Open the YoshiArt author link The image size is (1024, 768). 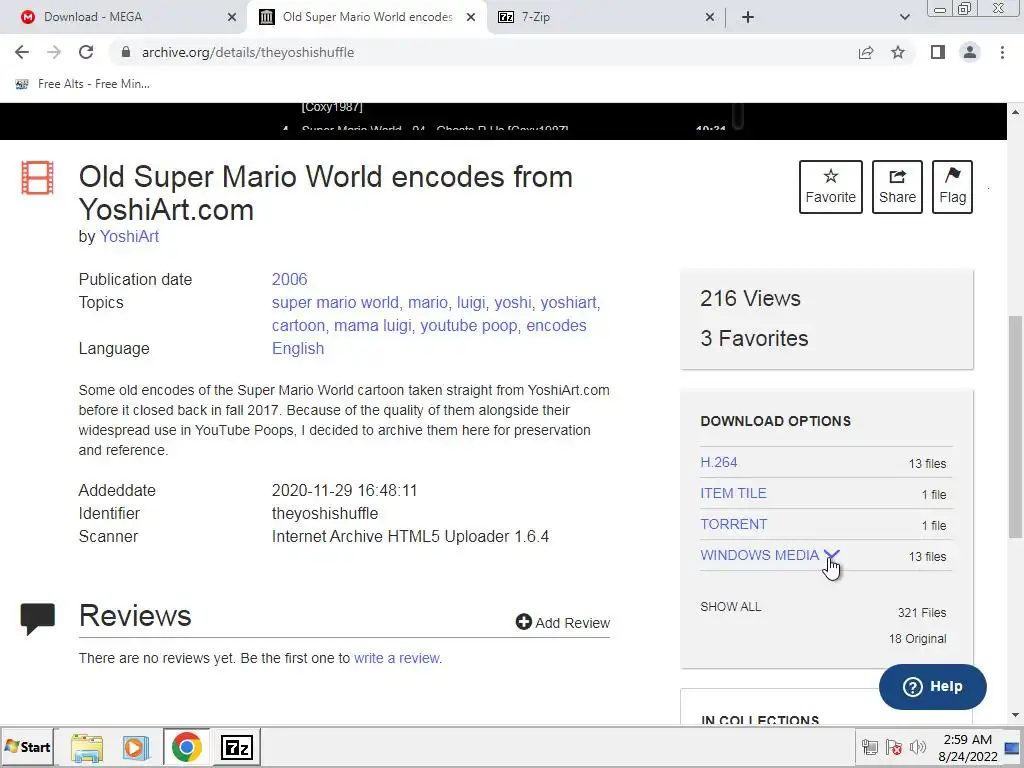[129, 236]
